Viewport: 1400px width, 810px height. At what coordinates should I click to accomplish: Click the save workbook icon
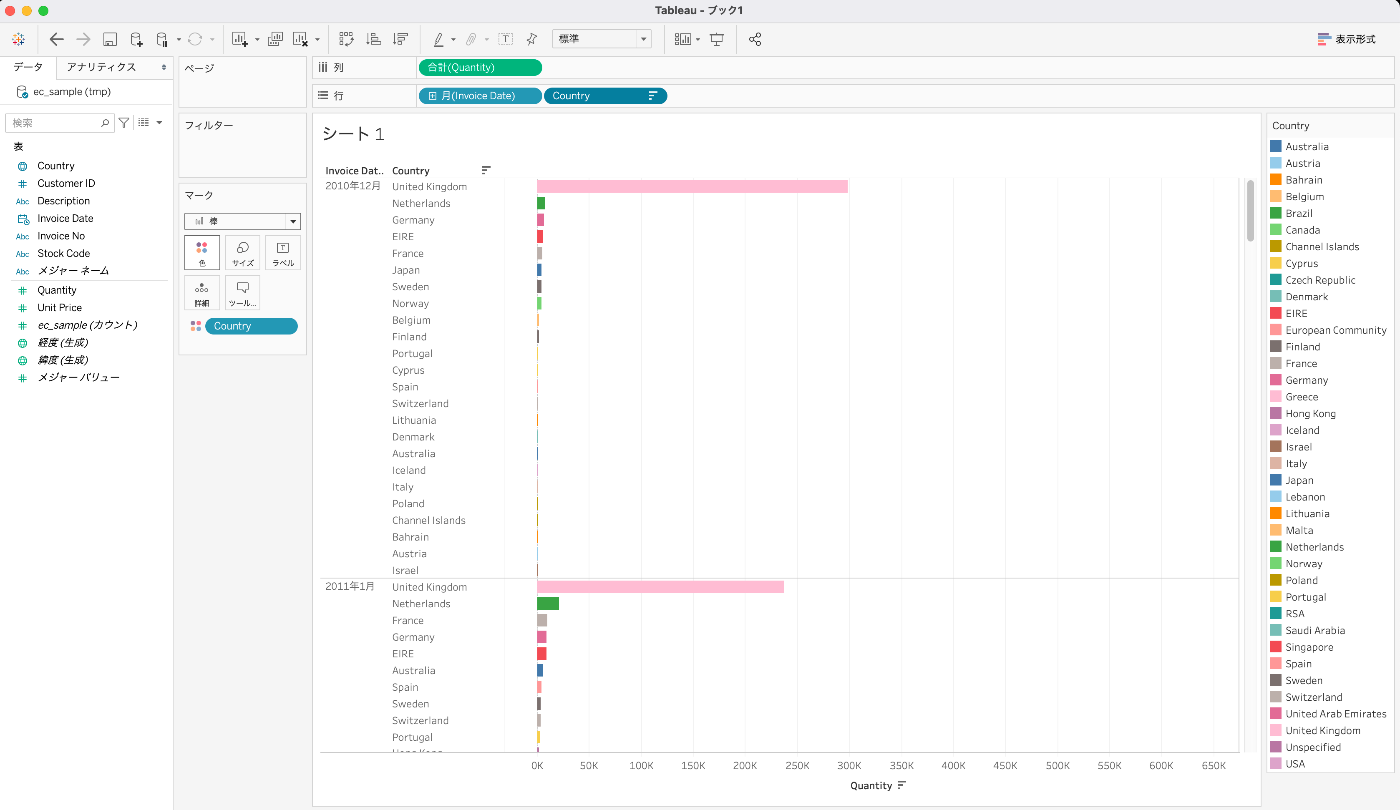(x=110, y=39)
